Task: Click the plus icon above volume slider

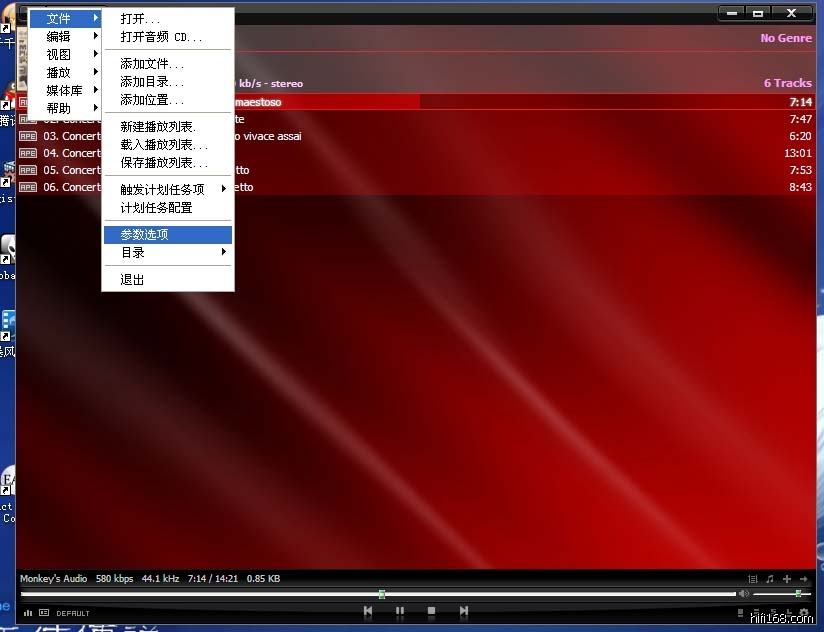Action: 787,579
